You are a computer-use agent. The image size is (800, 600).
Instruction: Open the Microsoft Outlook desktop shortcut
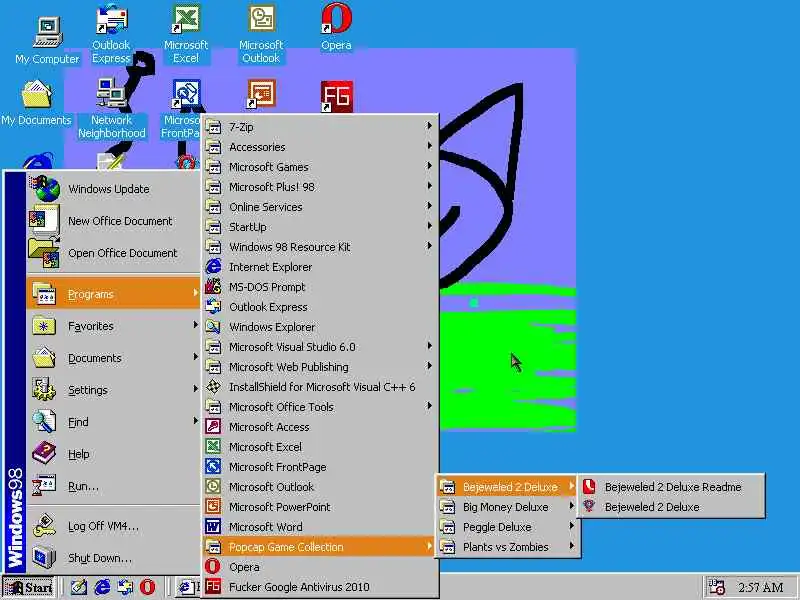click(261, 33)
